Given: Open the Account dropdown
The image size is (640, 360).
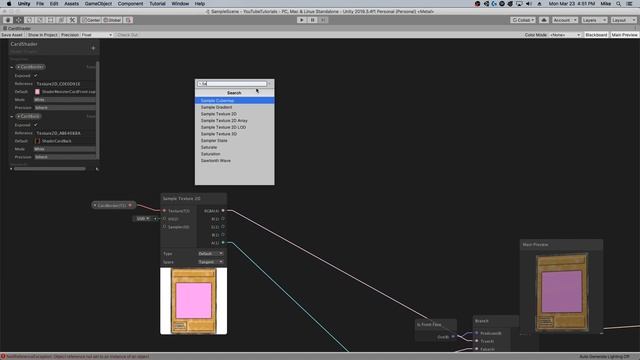Looking at the screenshot, I should [x=564, y=20].
